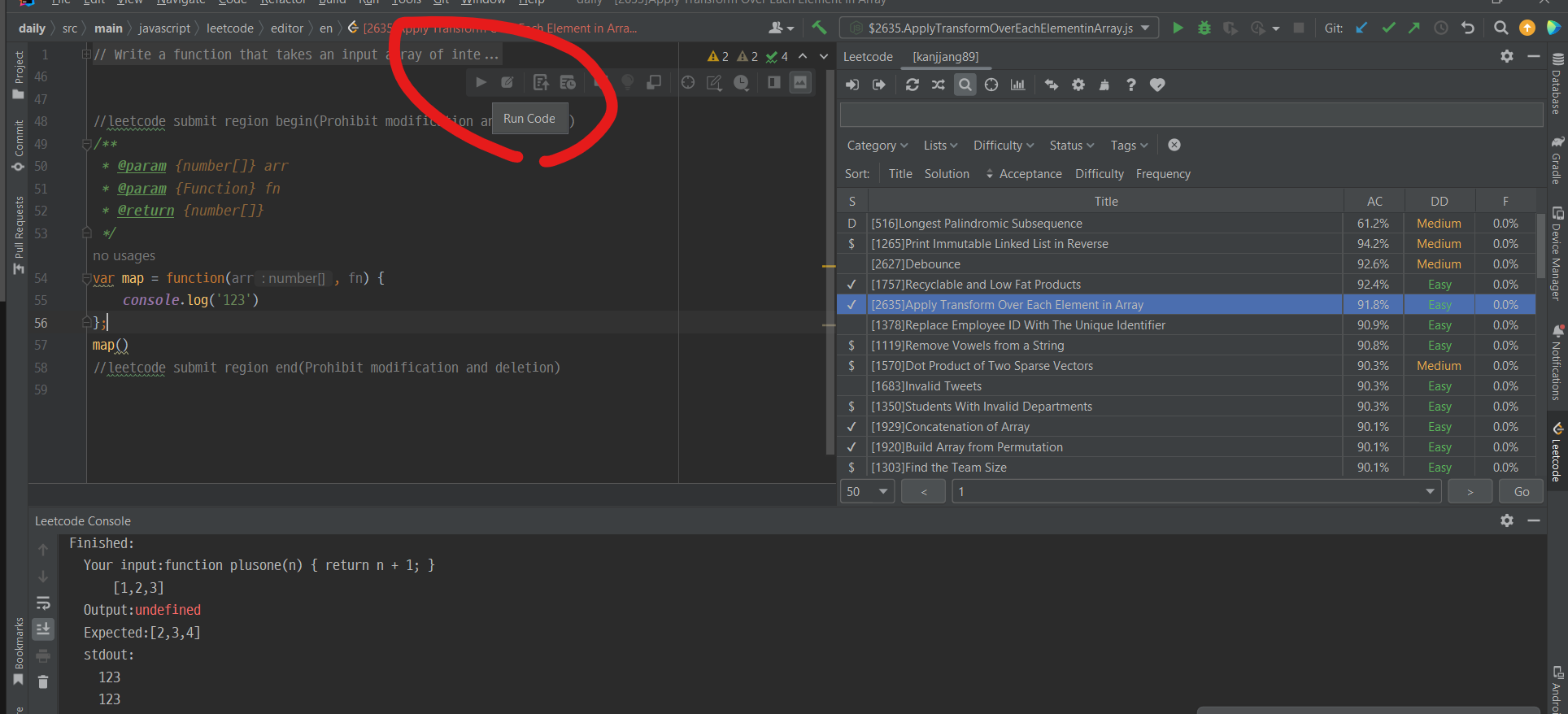The width and height of the screenshot is (1568, 714).
Task: Click the Test Case edit icon in editor toolbar
Action: pyautogui.click(x=507, y=82)
